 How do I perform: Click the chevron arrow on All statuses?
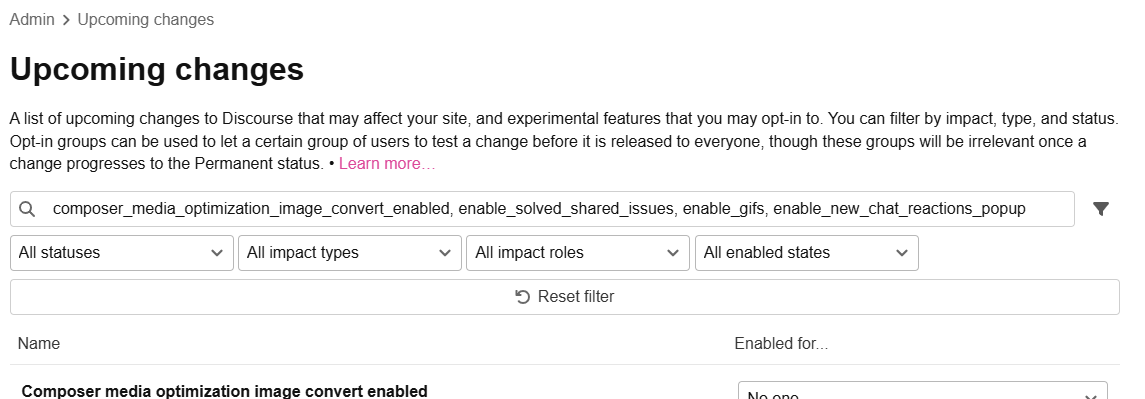click(216, 253)
